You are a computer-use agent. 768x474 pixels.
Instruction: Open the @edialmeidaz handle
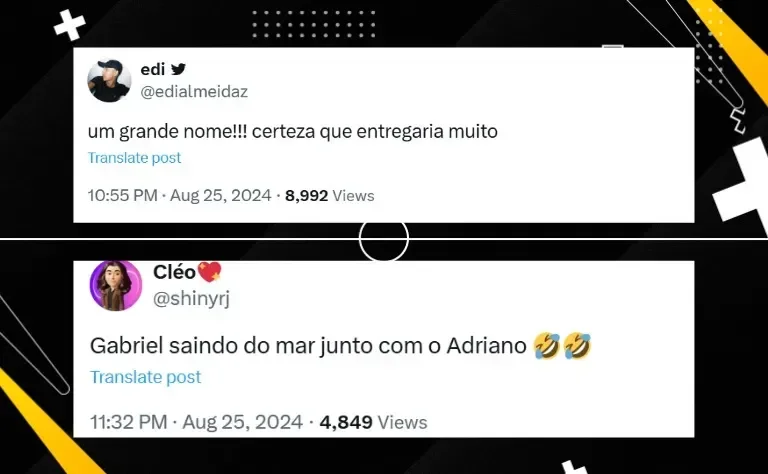coord(194,92)
